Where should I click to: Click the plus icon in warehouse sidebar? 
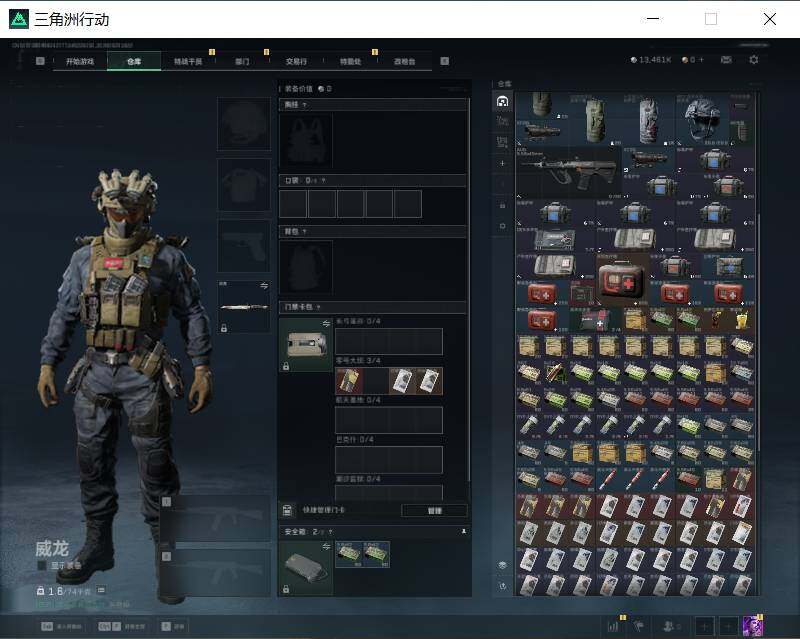[502, 163]
